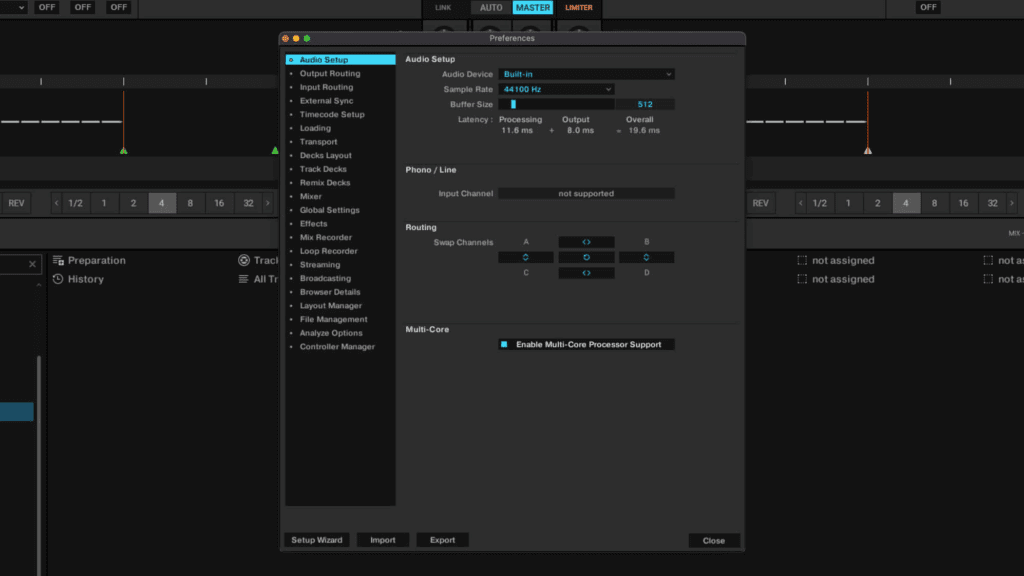Image resolution: width=1024 pixels, height=576 pixels.
Task: Toggle Enable Multi-Core Processor Support checkbox
Action: tap(504, 344)
